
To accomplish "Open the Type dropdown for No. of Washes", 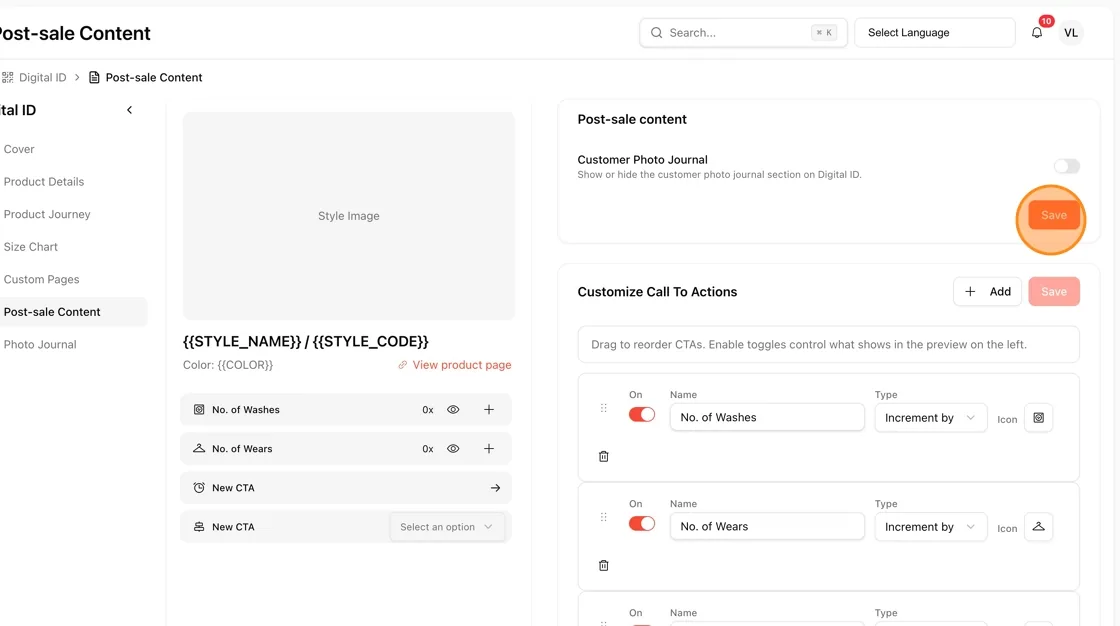I will coord(930,418).
